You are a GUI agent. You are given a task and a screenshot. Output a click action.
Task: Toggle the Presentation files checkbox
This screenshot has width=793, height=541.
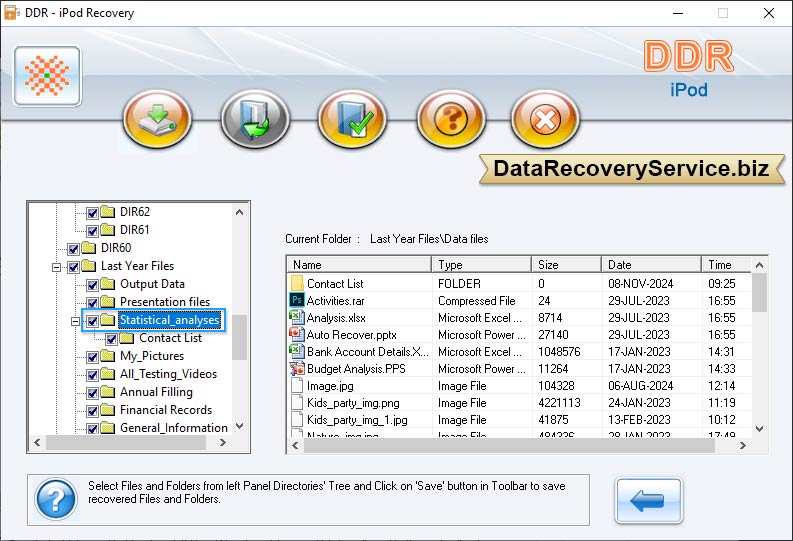[x=92, y=303]
